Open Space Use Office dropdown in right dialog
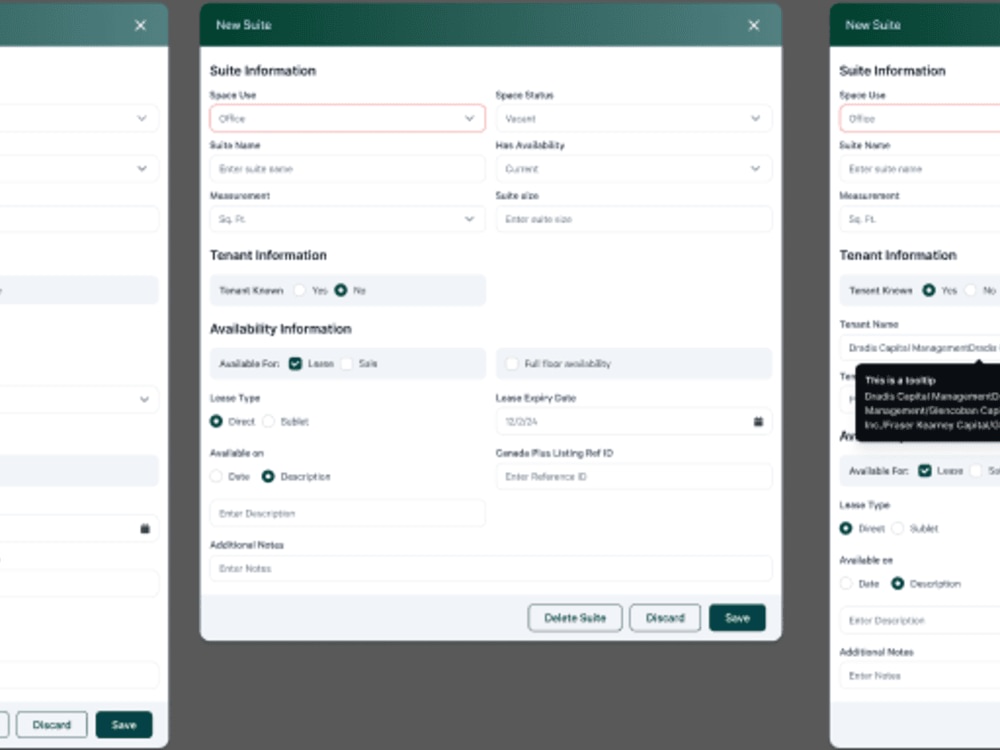Viewport: 1000px width, 750px height. coord(920,119)
